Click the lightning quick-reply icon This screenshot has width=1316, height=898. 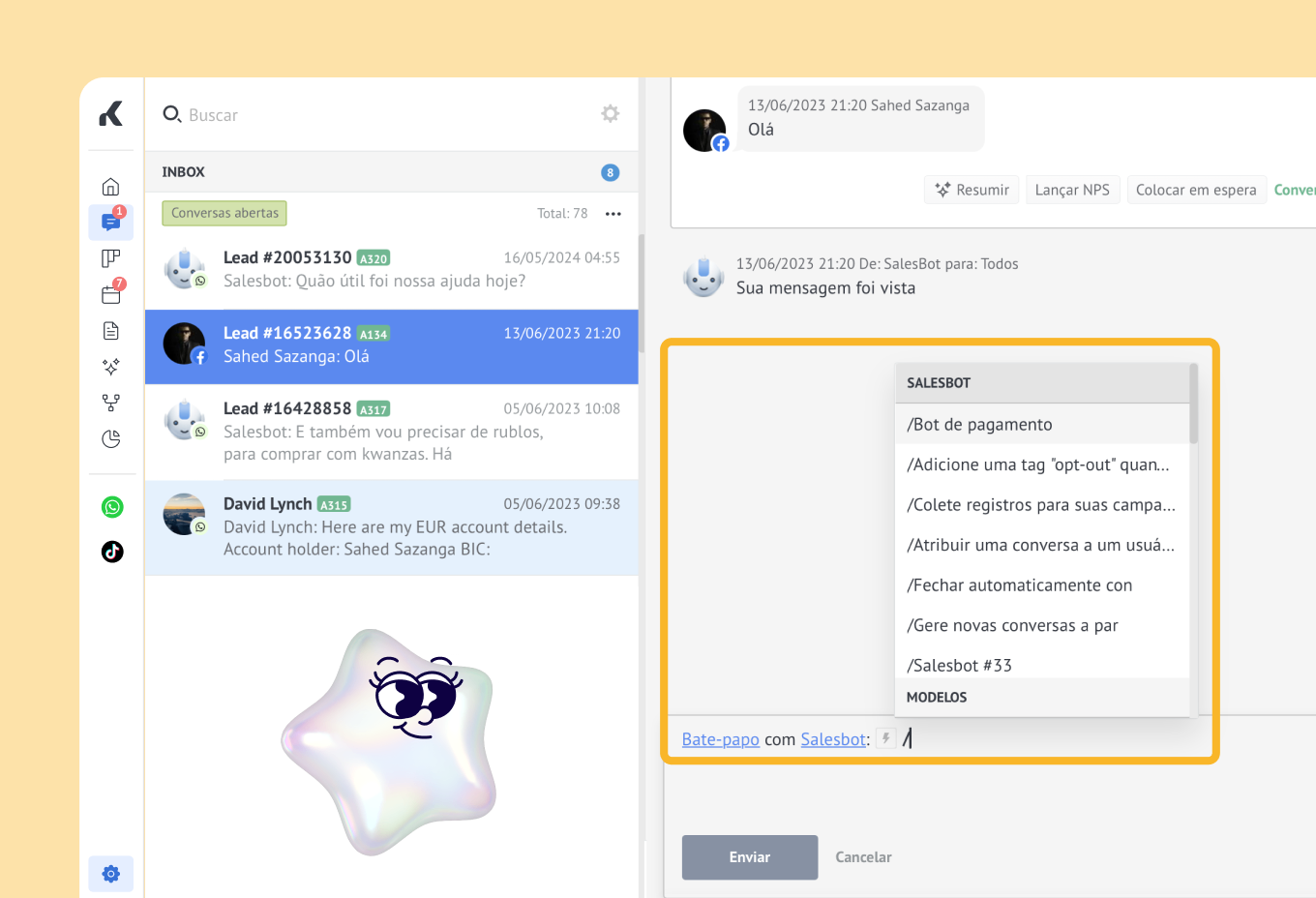click(885, 738)
